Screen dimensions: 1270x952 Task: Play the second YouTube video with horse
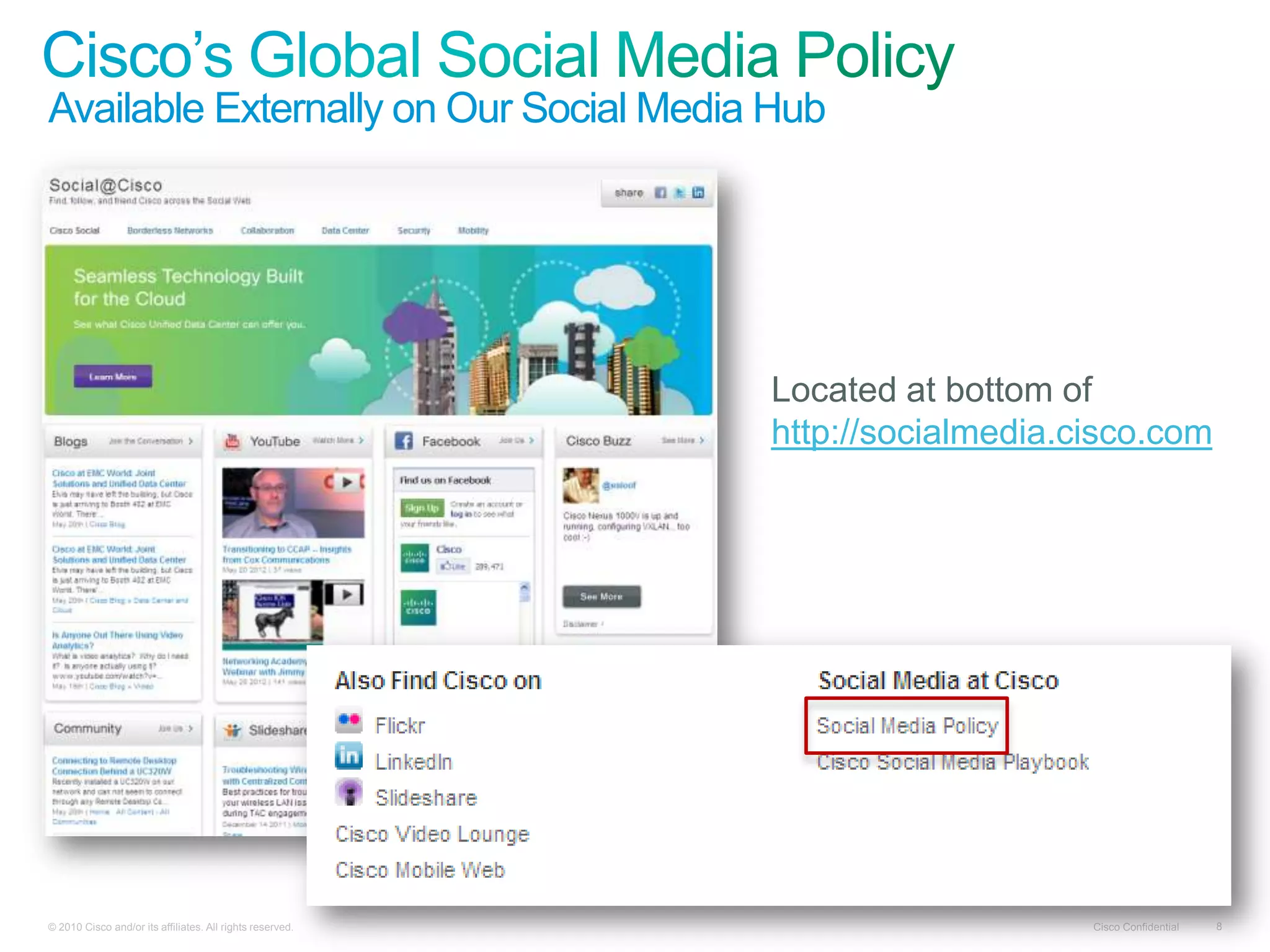coord(293,614)
